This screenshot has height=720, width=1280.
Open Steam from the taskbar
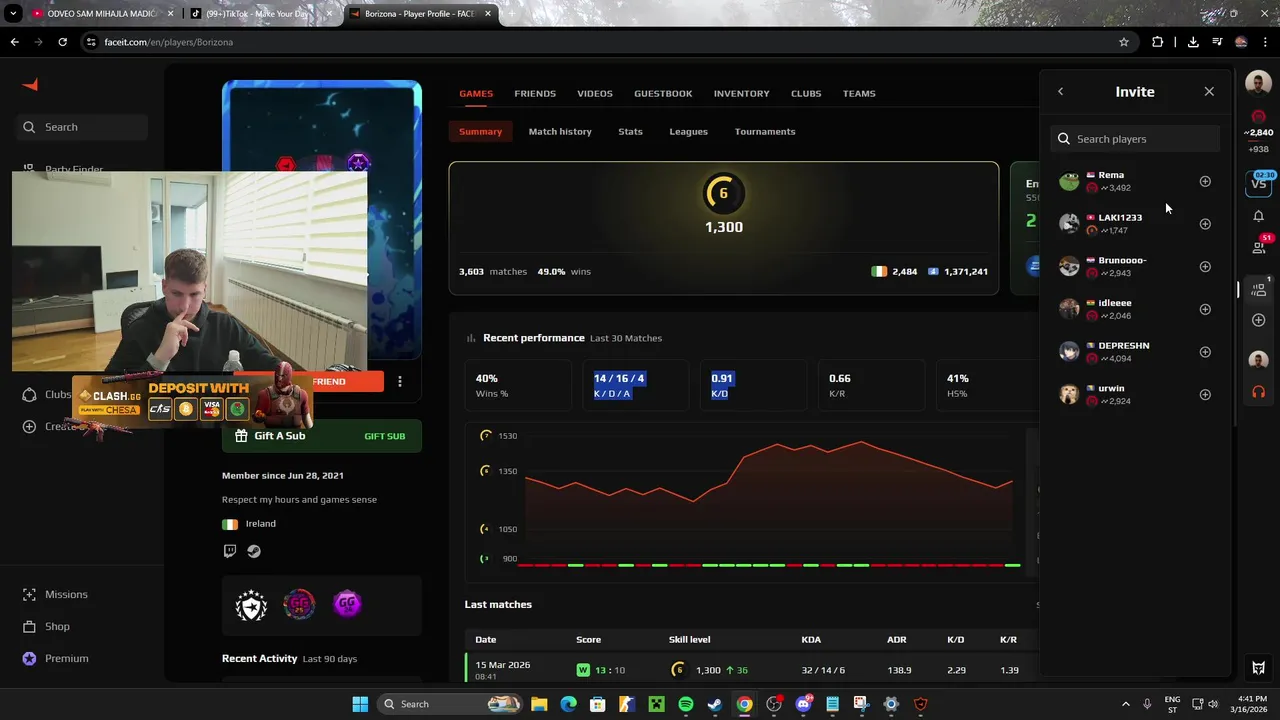pos(715,704)
